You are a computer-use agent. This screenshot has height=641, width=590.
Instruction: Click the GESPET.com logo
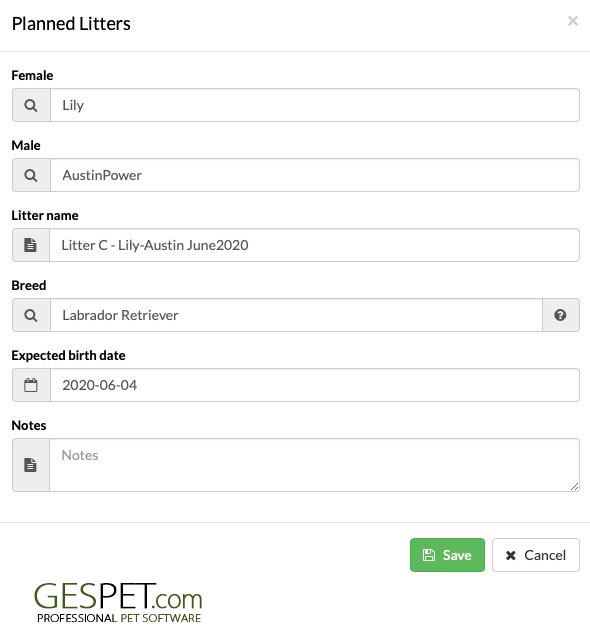pyautogui.click(x=118, y=603)
